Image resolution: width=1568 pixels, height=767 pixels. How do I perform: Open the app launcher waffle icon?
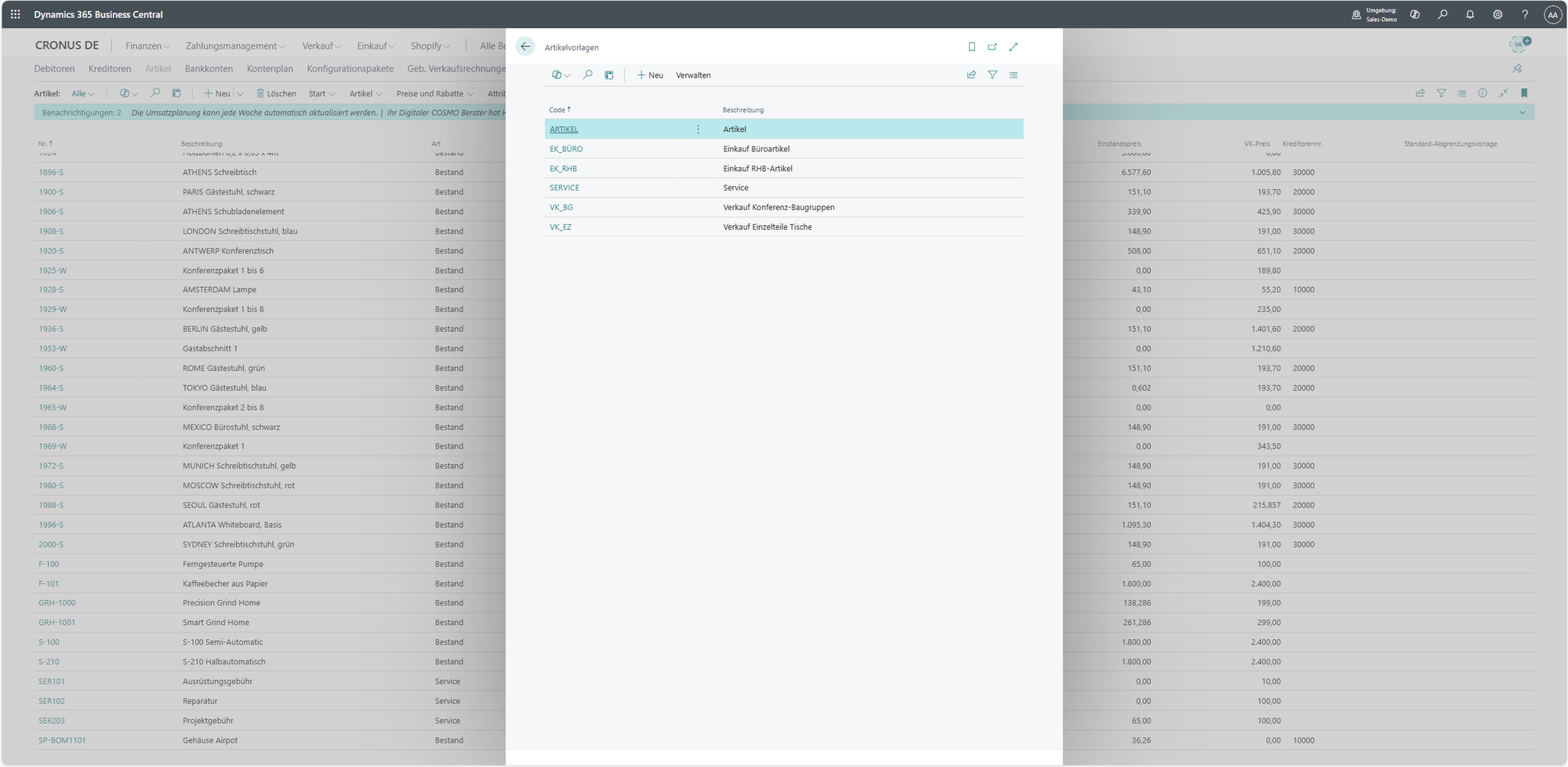[x=16, y=14]
